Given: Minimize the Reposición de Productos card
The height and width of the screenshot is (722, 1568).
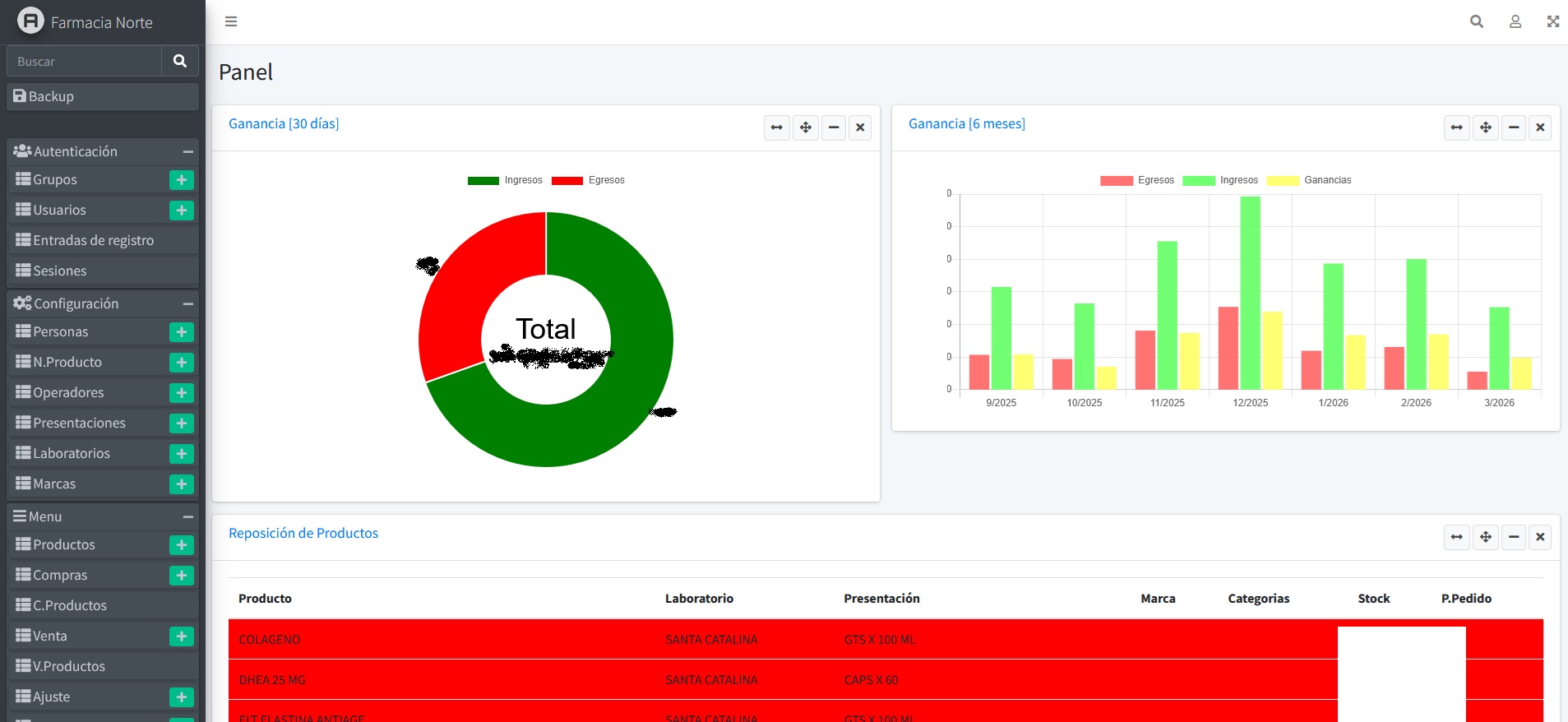Looking at the screenshot, I should point(1513,537).
